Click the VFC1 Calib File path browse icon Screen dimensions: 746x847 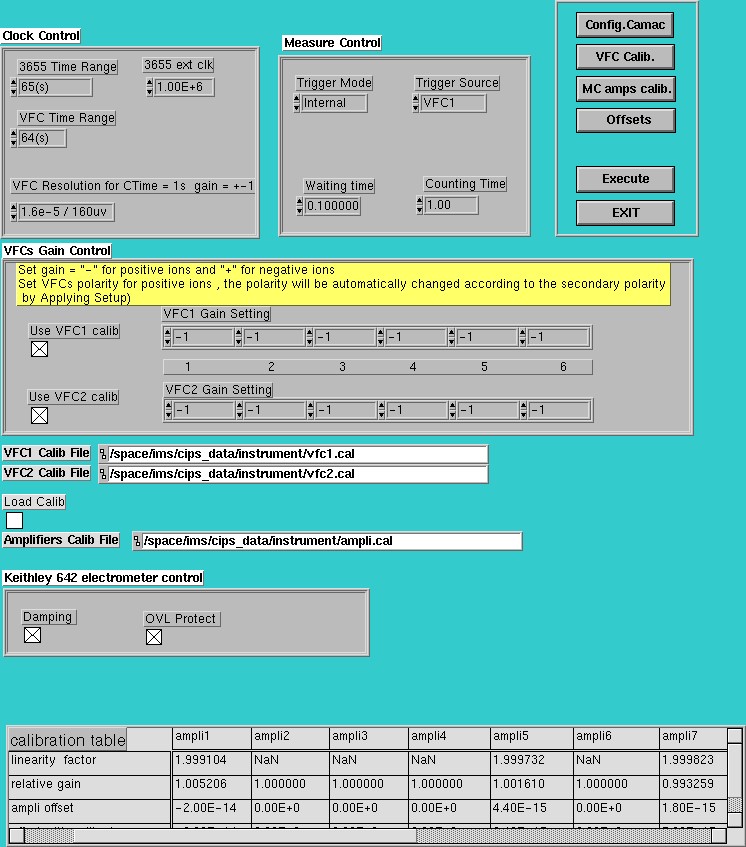pyautogui.click(x=103, y=454)
